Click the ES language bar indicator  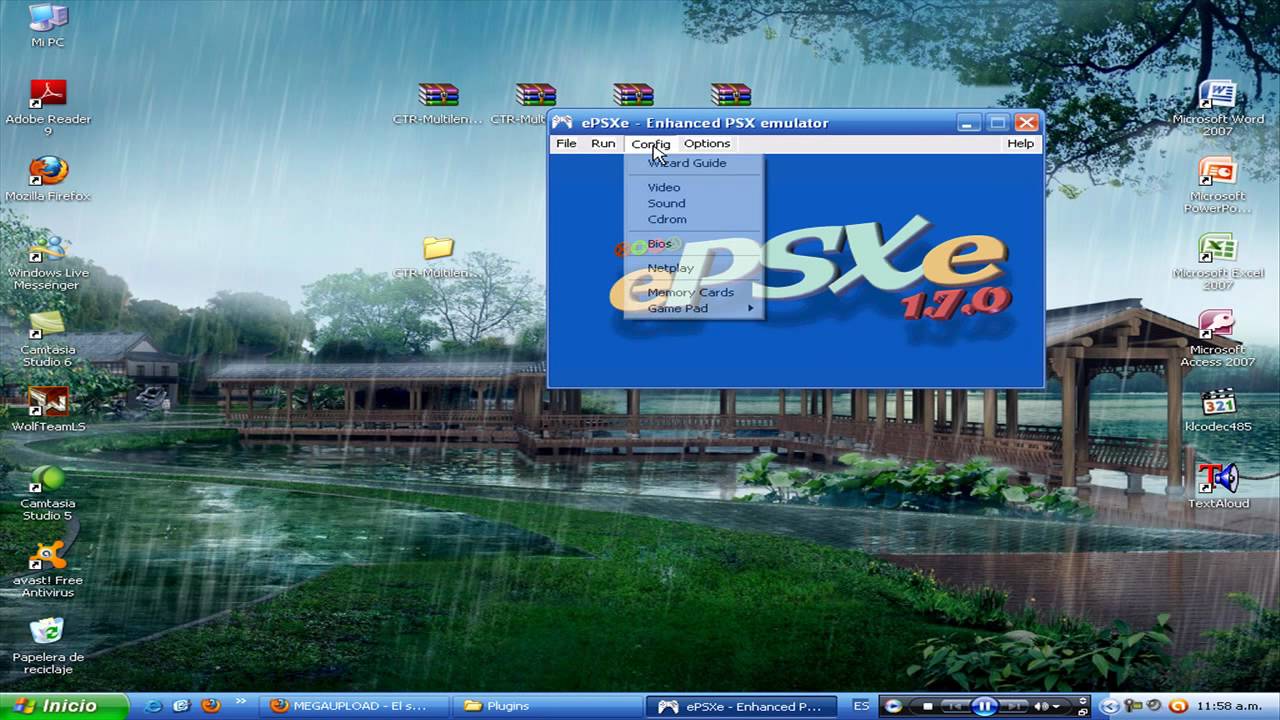point(861,706)
